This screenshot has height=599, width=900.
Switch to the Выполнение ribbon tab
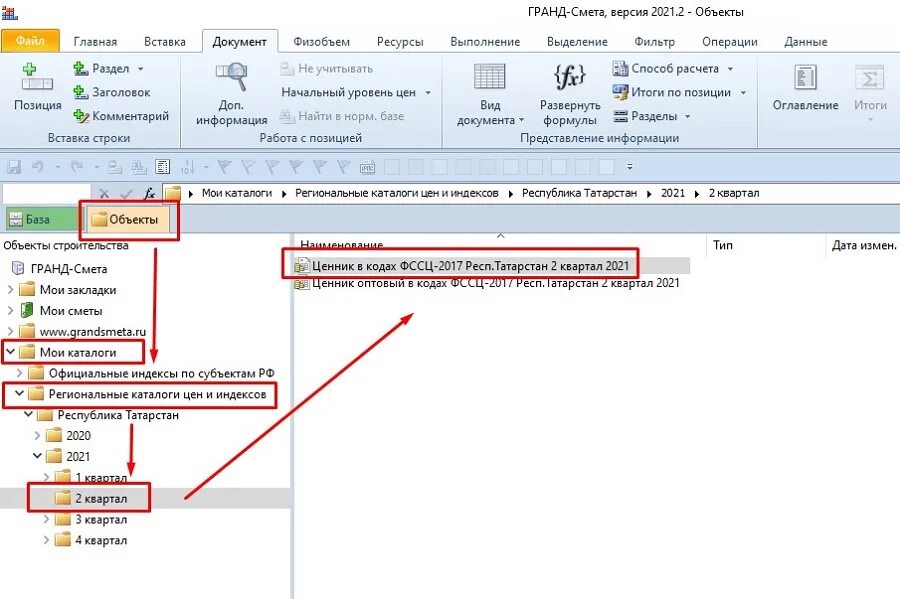[485, 42]
